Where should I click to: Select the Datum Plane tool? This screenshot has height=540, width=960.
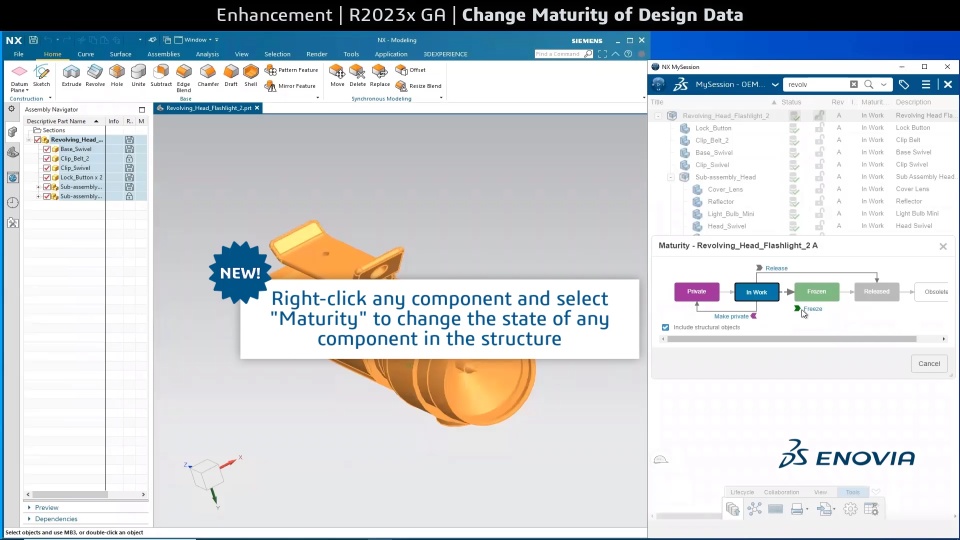pos(19,76)
